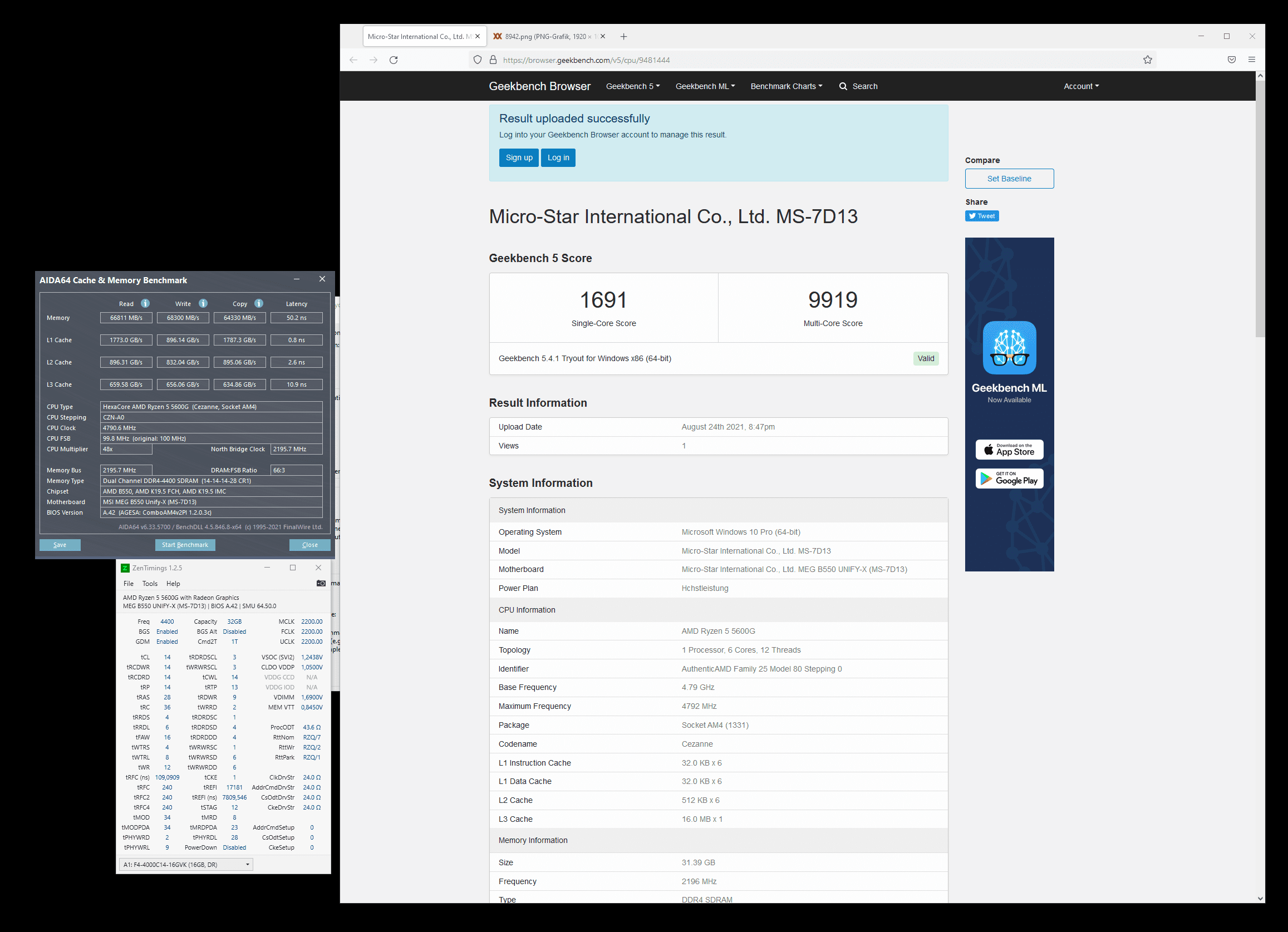Click the Topology value 1 Processor, 6 Cores
The height and width of the screenshot is (932, 1288).
[x=741, y=650]
